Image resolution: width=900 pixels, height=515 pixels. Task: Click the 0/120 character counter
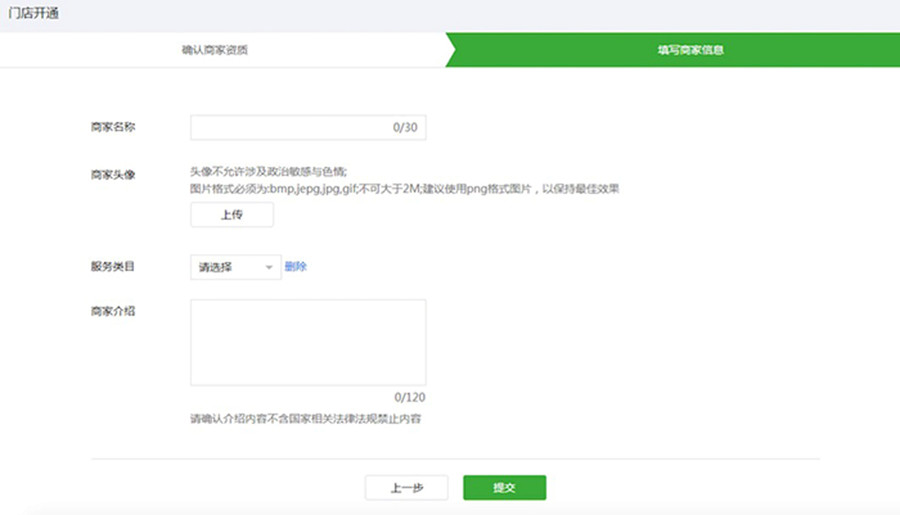coord(410,397)
